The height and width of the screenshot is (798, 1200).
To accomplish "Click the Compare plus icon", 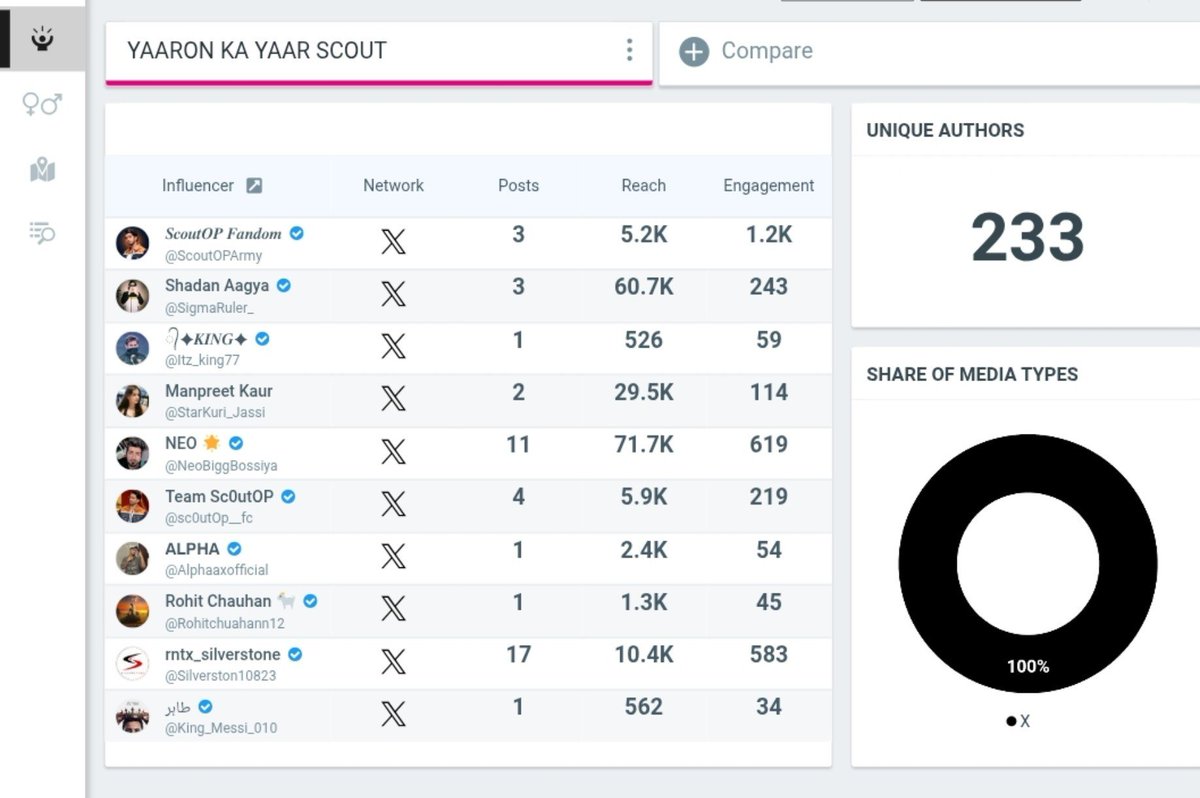I will point(694,51).
